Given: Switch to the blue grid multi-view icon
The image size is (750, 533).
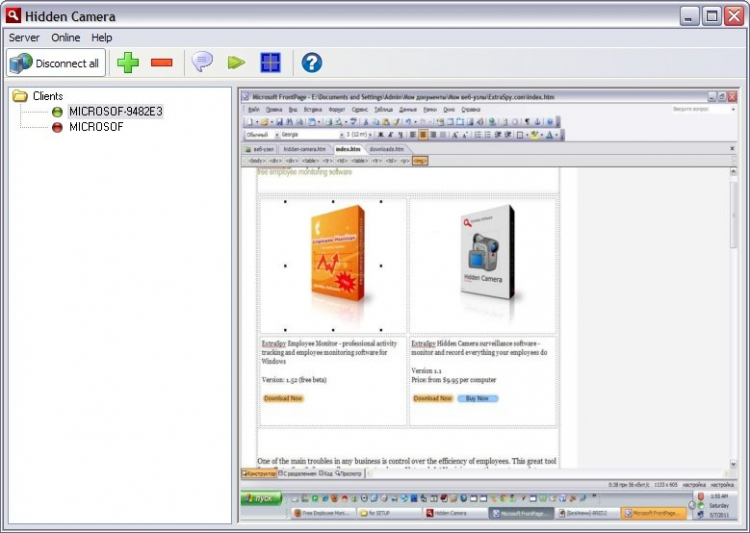Looking at the screenshot, I should tap(270, 62).
